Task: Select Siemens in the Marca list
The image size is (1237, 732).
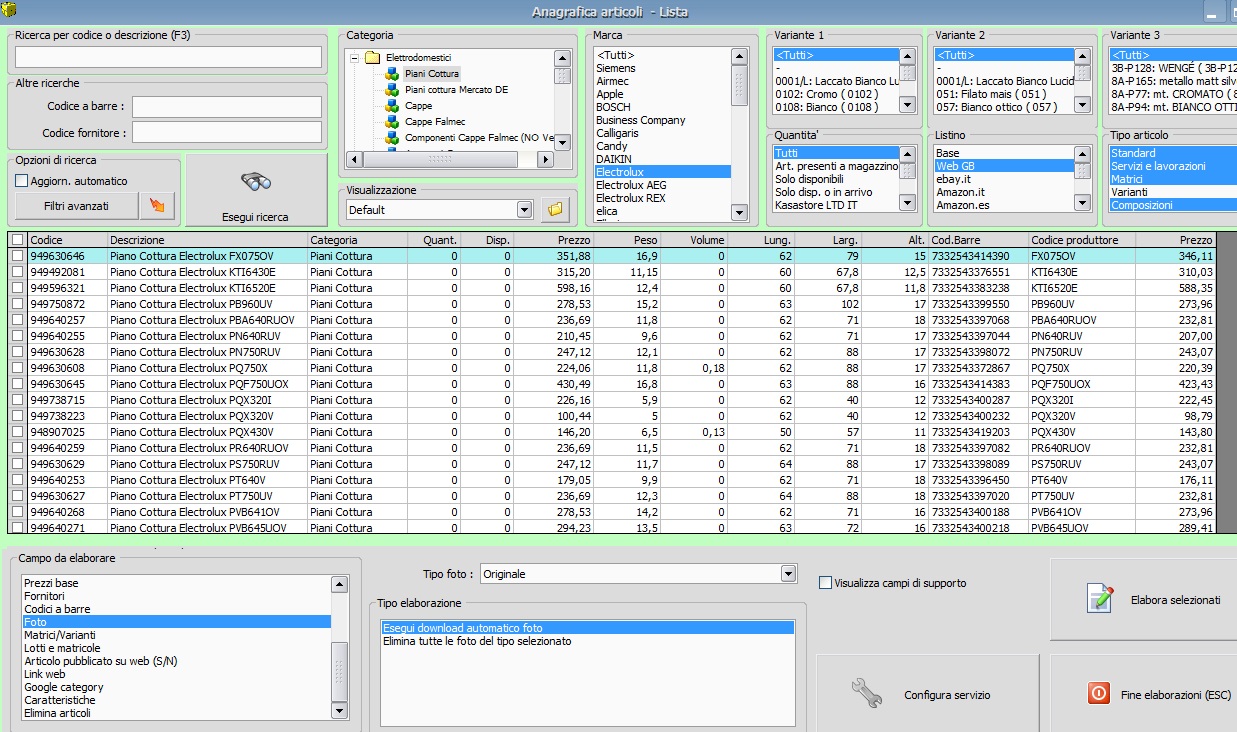Action: [616, 68]
